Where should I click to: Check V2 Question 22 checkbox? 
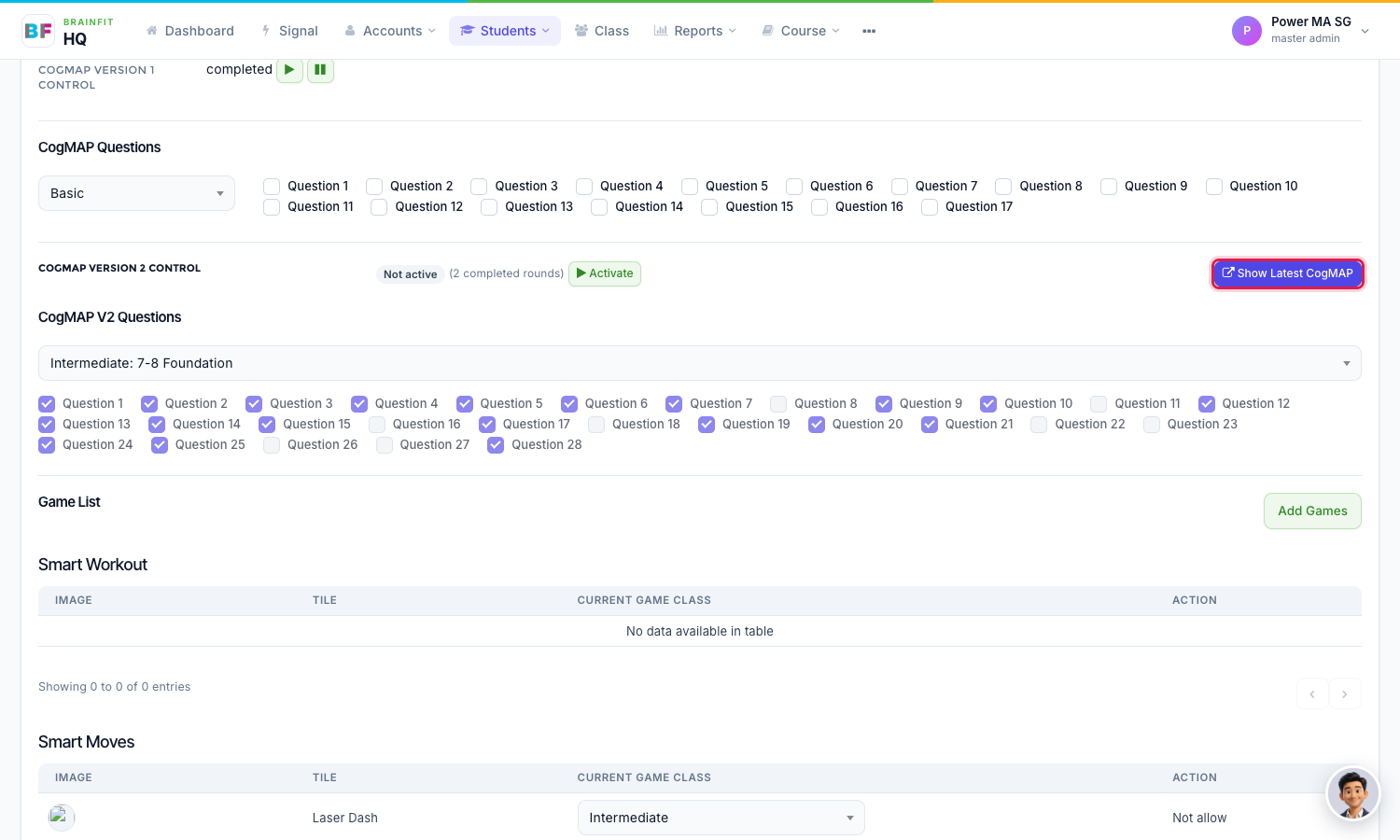pyautogui.click(x=1039, y=425)
